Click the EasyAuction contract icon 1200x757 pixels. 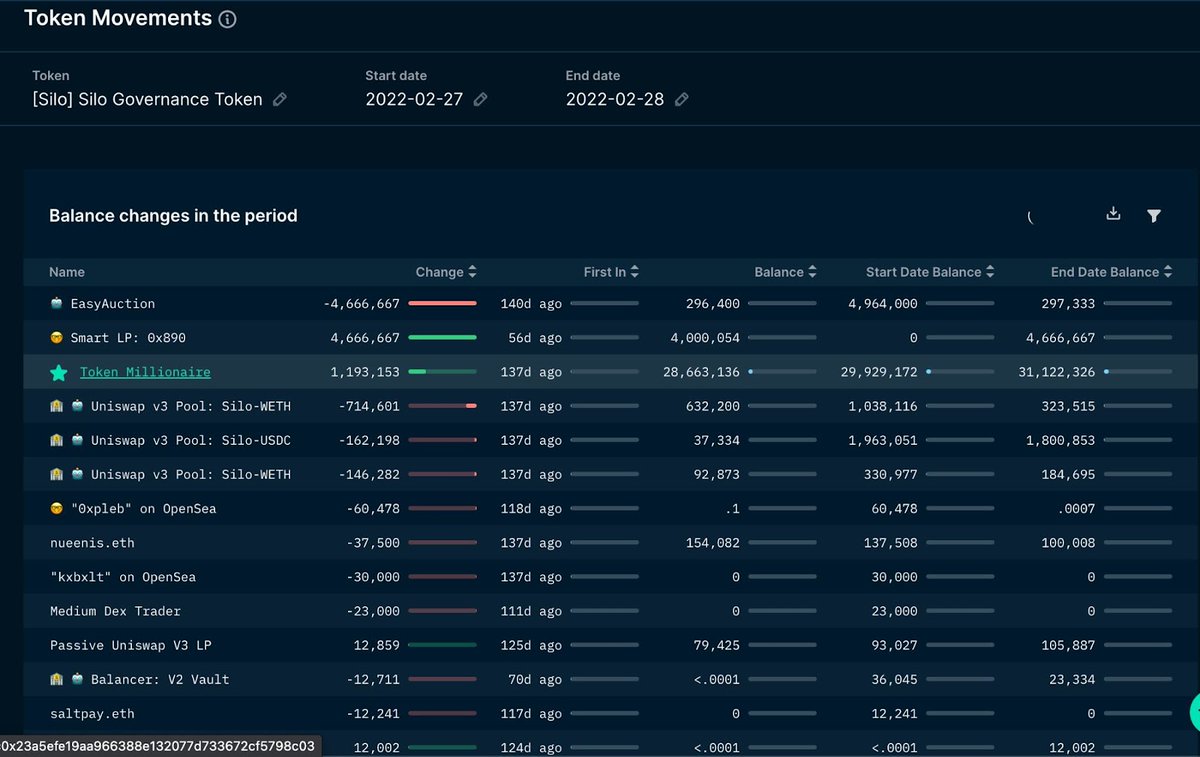click(57, 303)
